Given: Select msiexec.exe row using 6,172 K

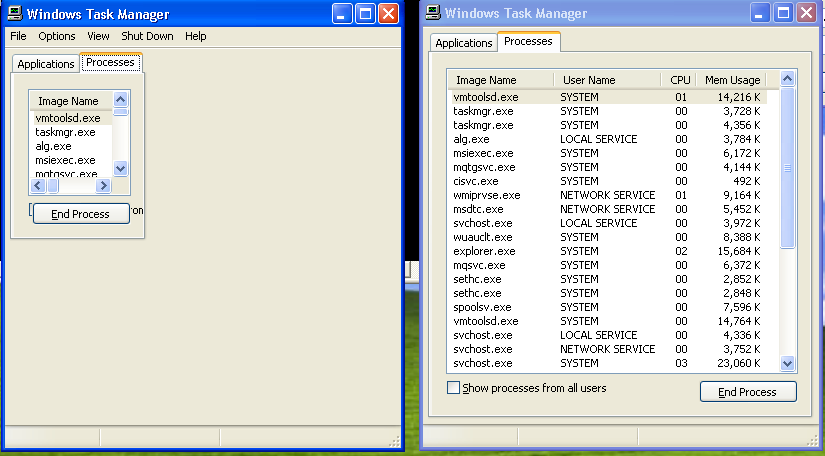Looking at the screenshot, I should tap(608, 153).
